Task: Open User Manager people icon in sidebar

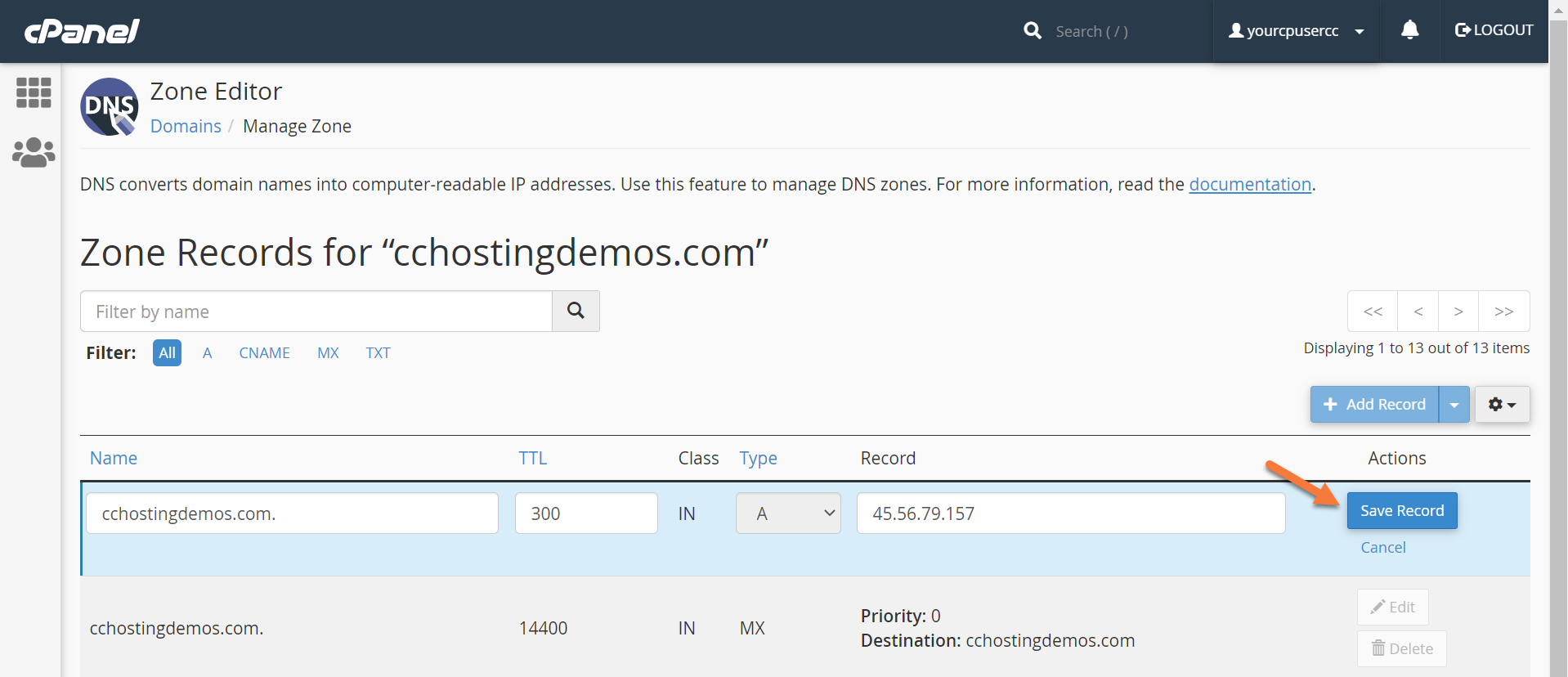Action: (34, 152)
